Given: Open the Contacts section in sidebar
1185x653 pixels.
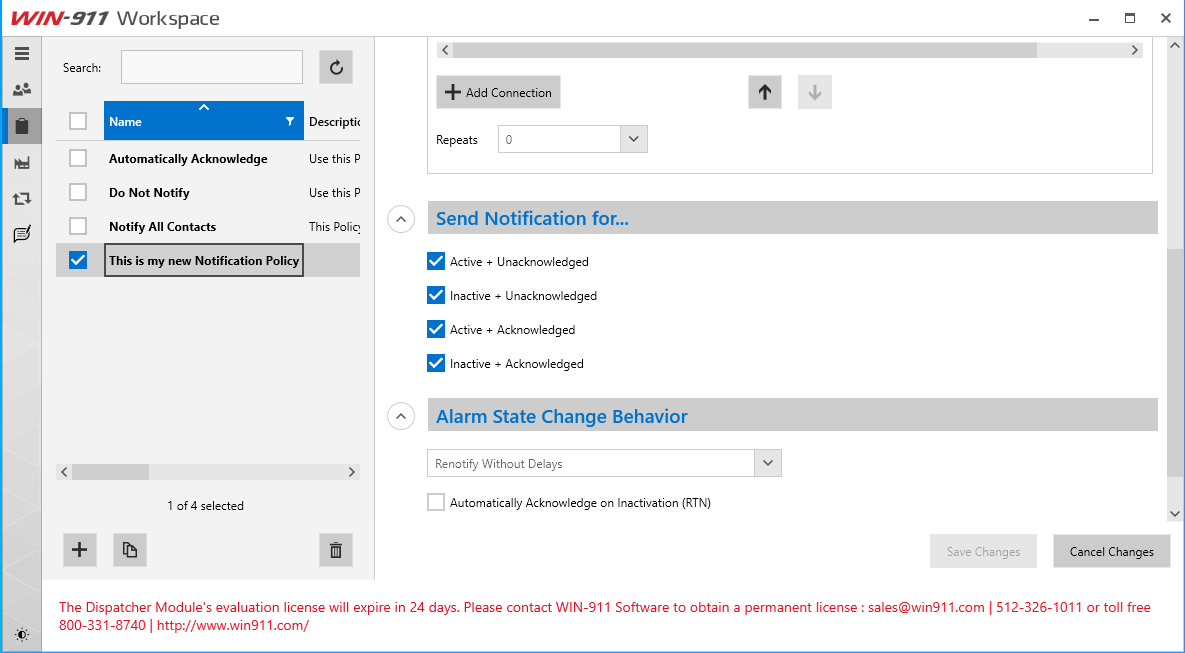Looking at the screenshot, I should pyautogui.click(x=21, y=89).
